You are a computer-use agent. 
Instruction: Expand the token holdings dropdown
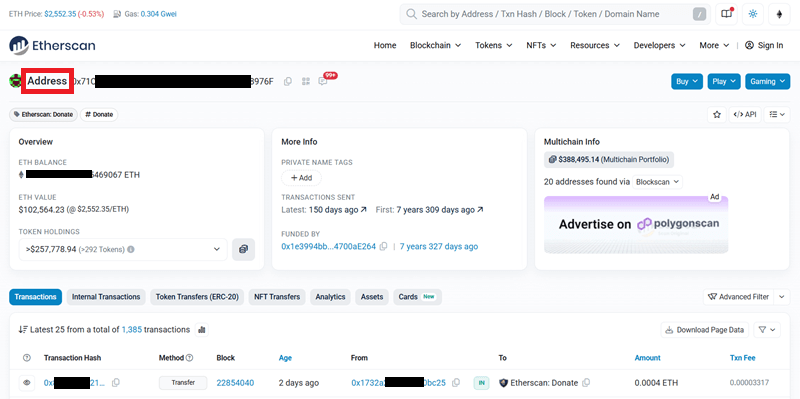123,250
